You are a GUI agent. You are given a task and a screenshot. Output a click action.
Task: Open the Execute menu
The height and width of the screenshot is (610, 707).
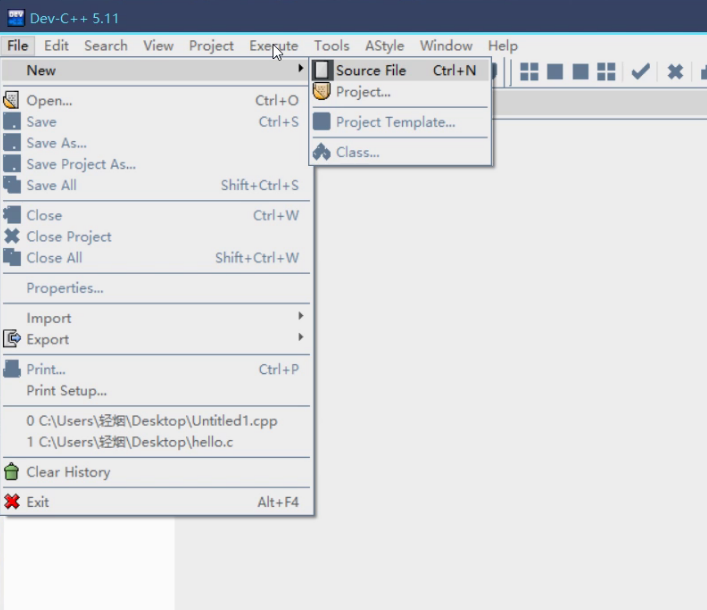click(x=273, y=46)
